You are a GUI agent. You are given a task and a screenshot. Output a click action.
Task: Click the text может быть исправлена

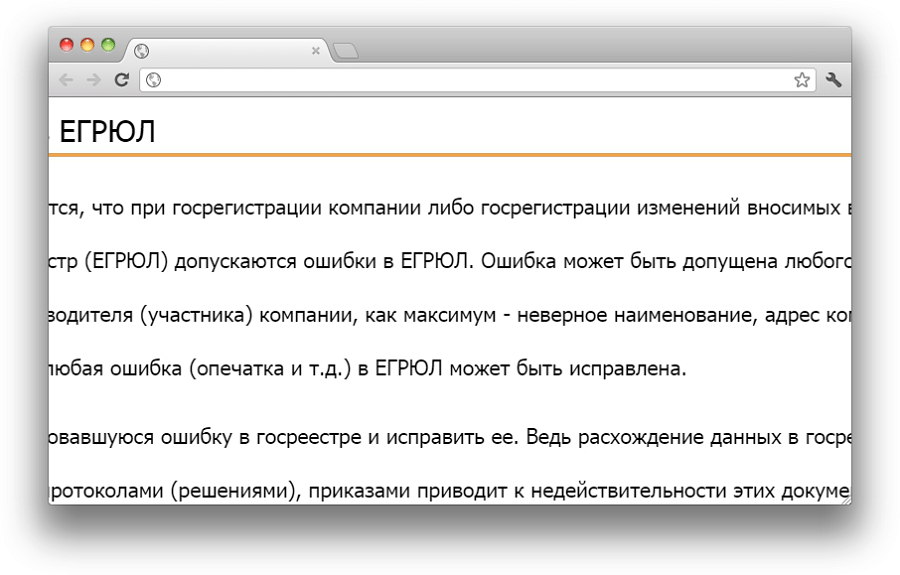[568, 368]
